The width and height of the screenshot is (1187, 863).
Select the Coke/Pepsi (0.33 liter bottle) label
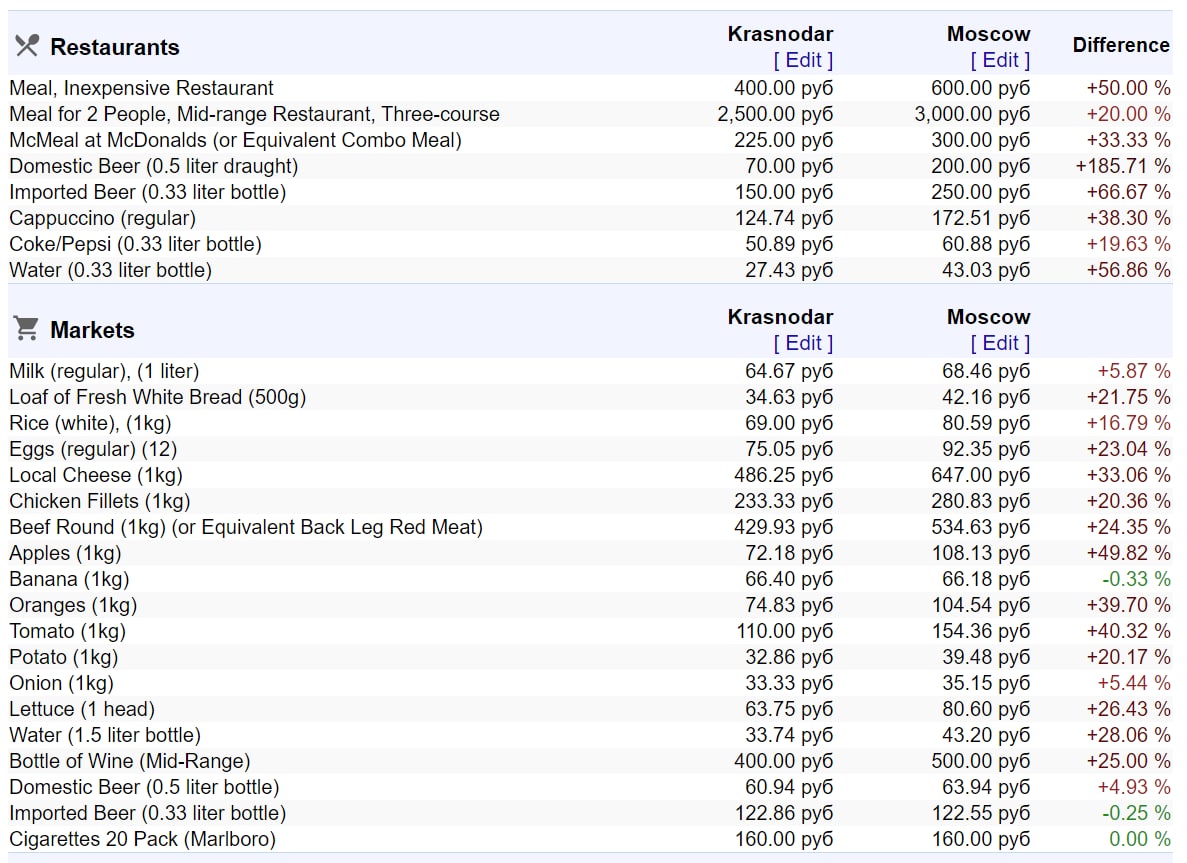136,245
